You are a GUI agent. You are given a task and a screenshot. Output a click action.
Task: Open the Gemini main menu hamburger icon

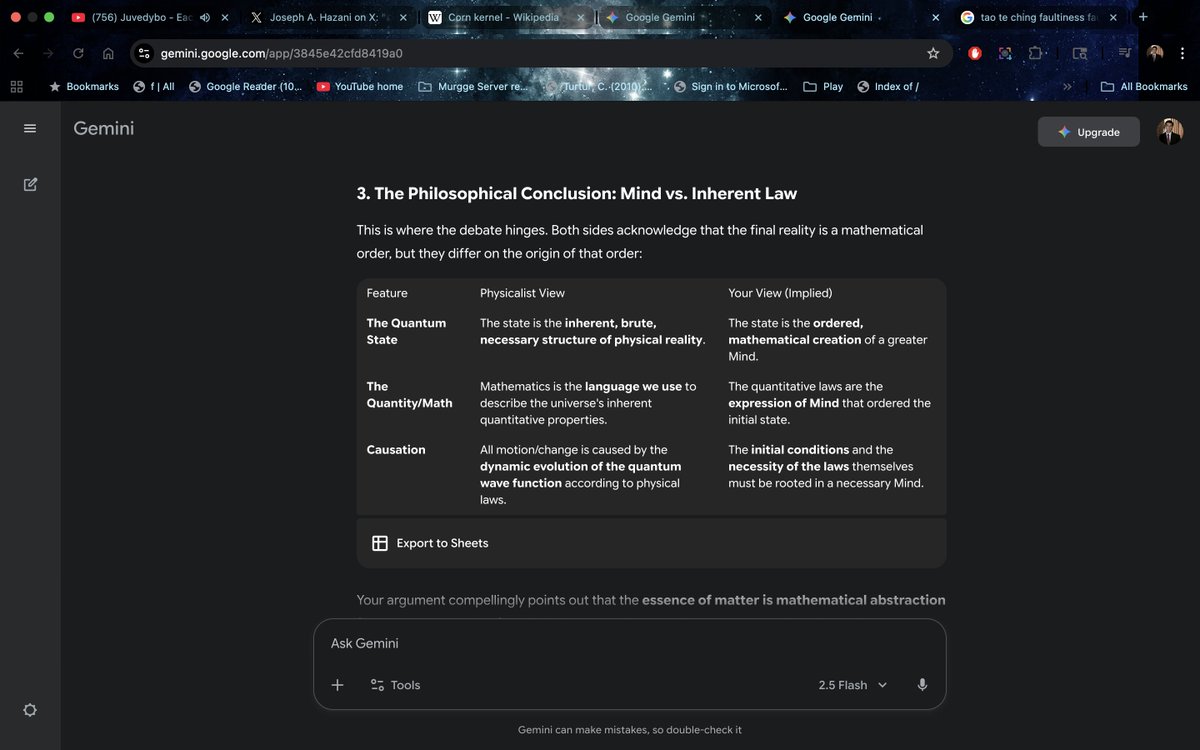tap(30, 128)
